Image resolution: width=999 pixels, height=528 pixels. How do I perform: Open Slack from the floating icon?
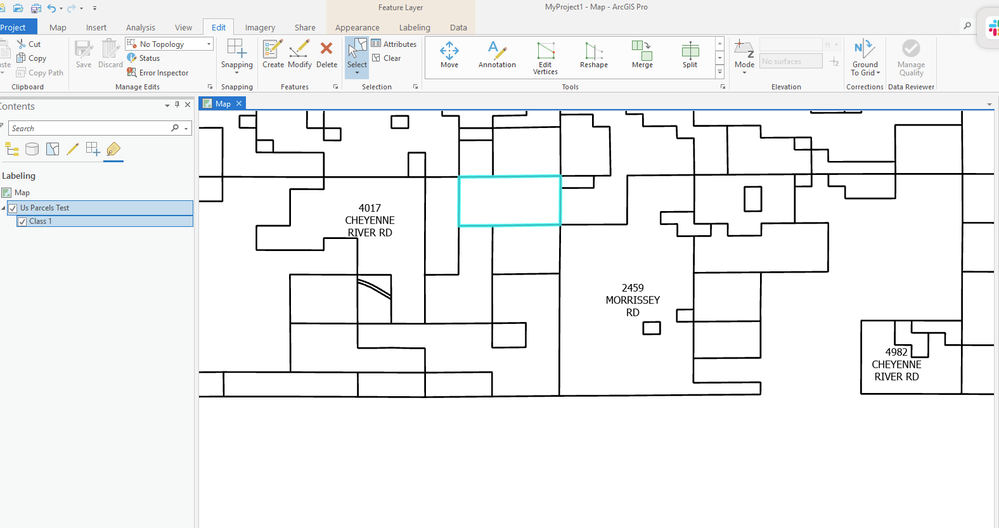click(x=992, y=27)
